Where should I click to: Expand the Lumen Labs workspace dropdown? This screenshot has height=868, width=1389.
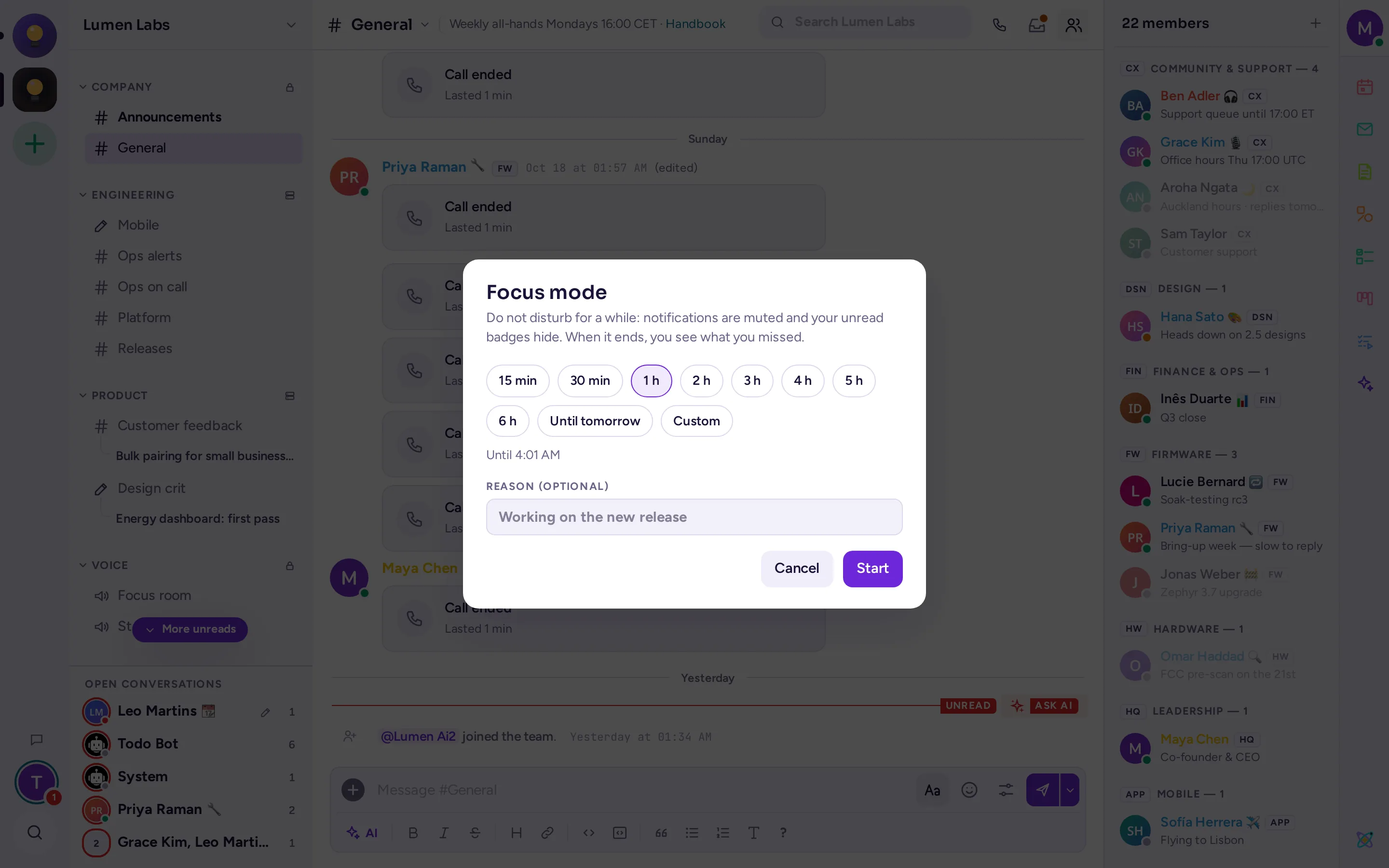point(291,25)
